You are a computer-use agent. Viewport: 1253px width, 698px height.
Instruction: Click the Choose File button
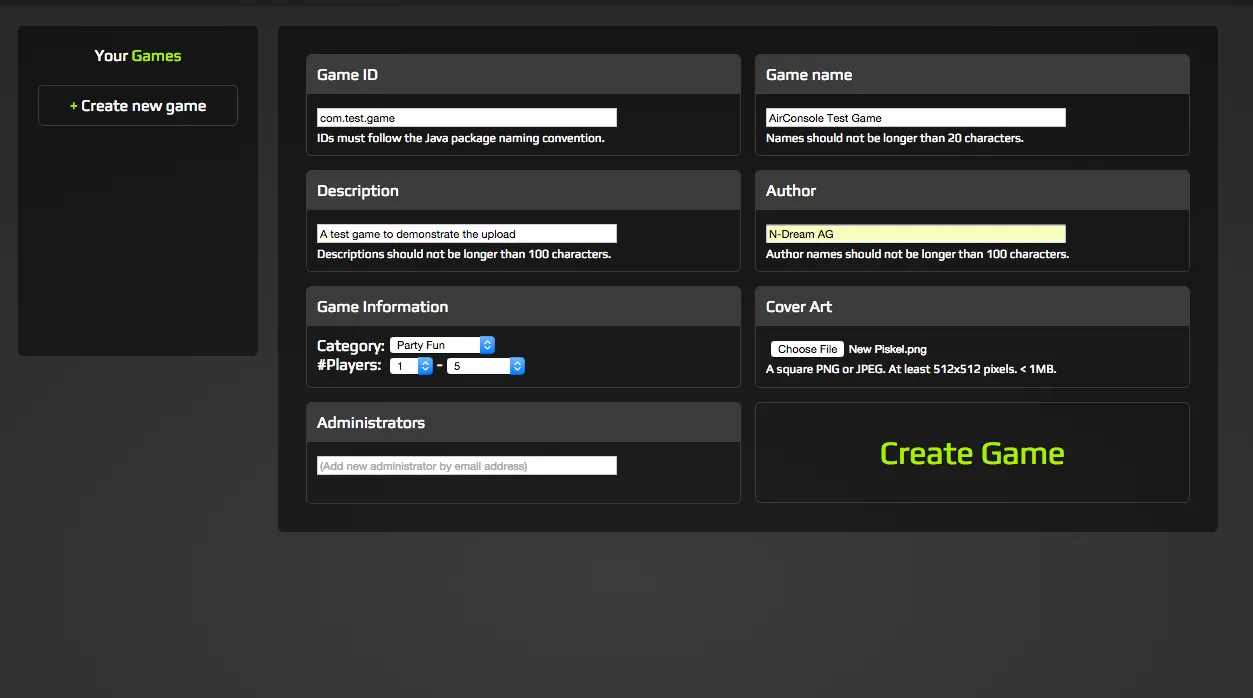coord(807,349)
